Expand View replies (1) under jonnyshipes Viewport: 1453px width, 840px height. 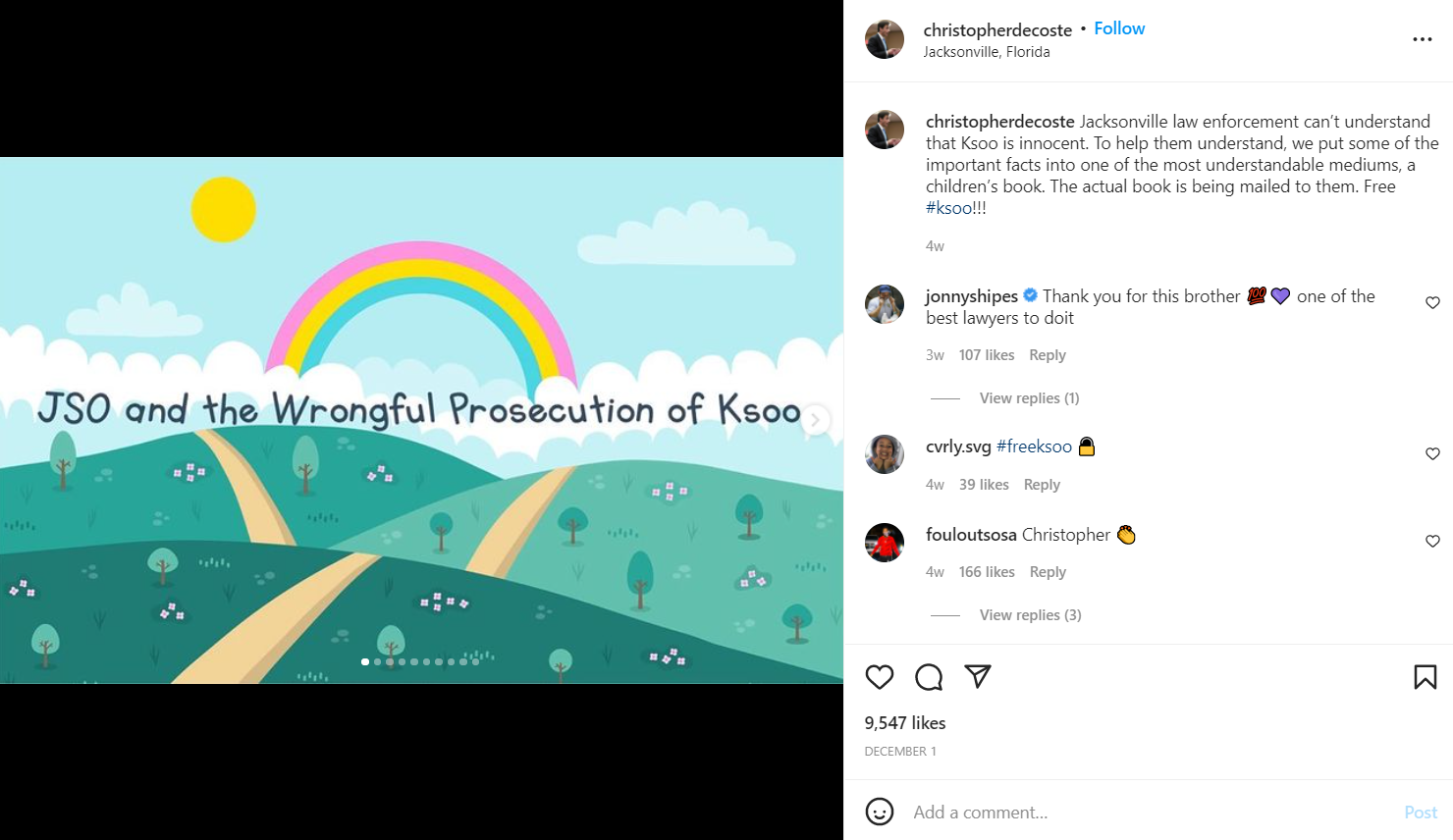1029,397
